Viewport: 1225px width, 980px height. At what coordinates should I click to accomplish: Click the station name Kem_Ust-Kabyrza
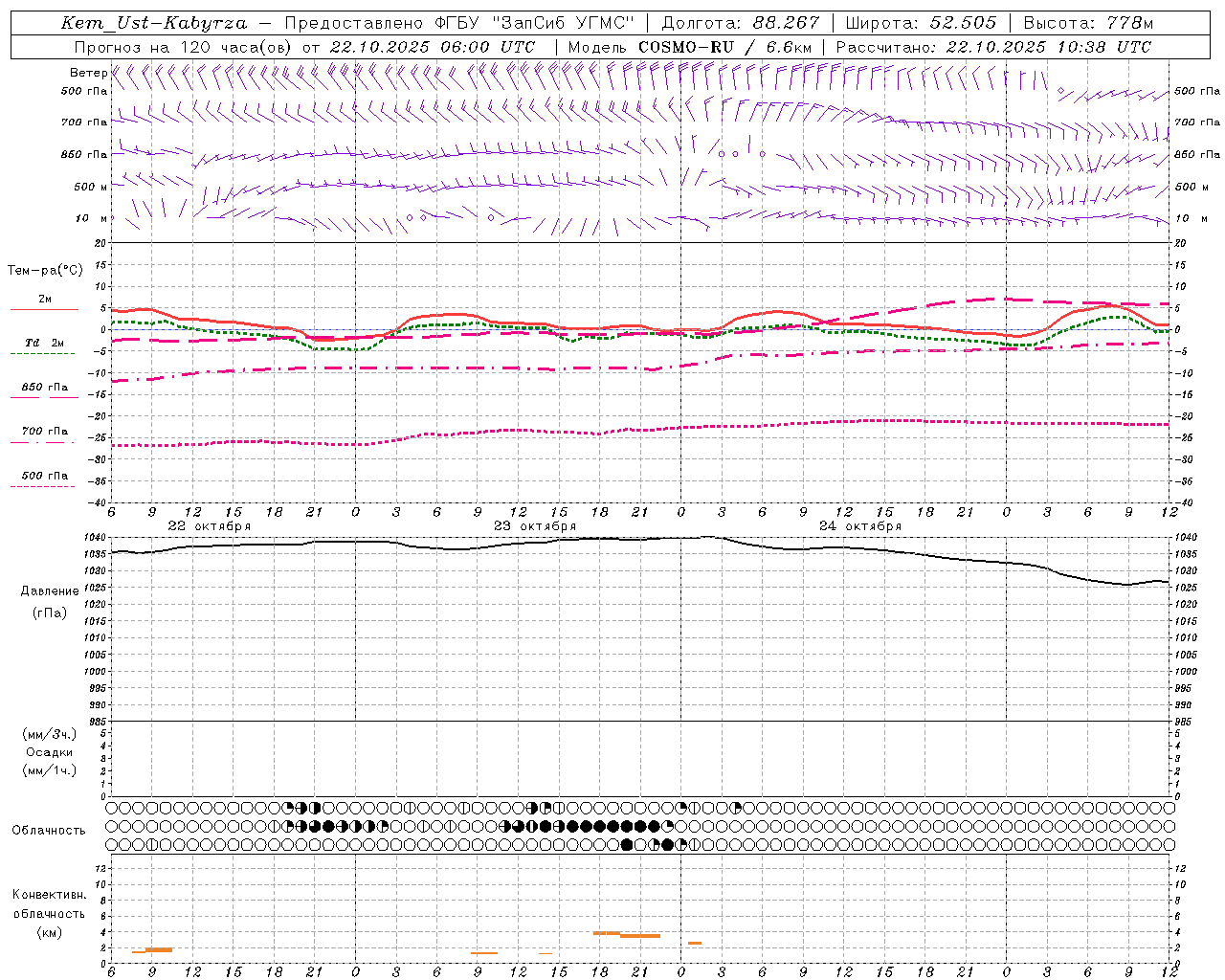click(154, 23)
